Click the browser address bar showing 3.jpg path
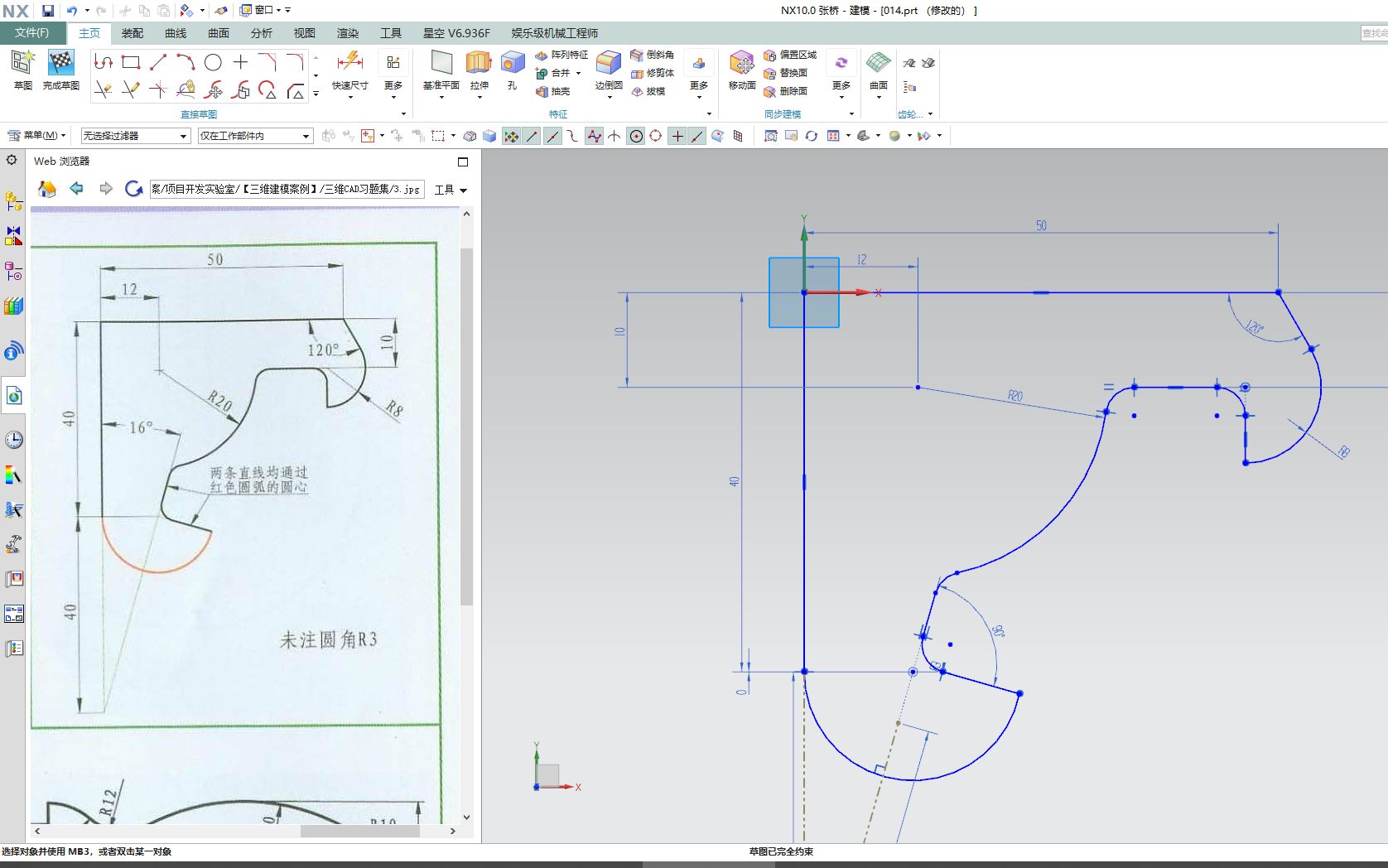 coord(286,189)
